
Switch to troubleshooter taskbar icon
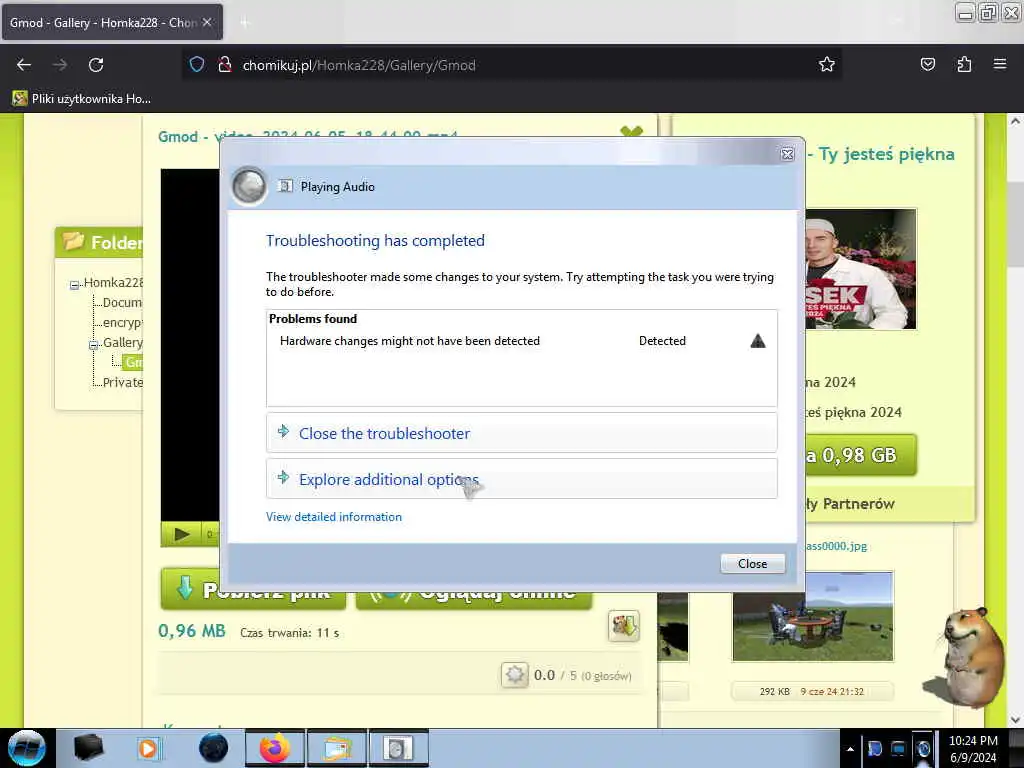[398, 748]
